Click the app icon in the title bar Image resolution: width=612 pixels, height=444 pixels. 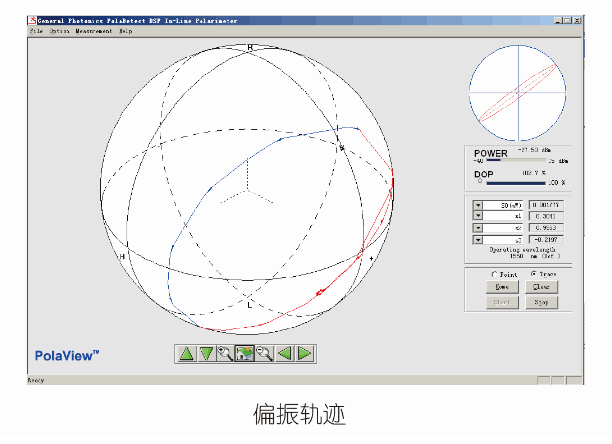tap(32, 19)
